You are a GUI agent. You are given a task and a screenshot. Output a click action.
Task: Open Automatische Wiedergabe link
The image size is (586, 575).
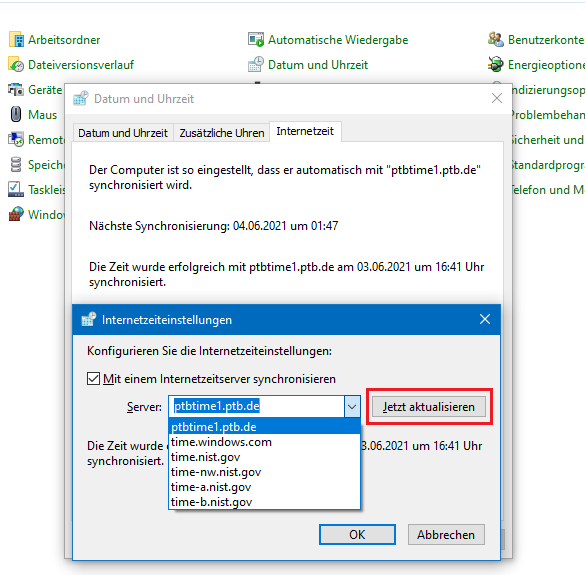point(338,40)
